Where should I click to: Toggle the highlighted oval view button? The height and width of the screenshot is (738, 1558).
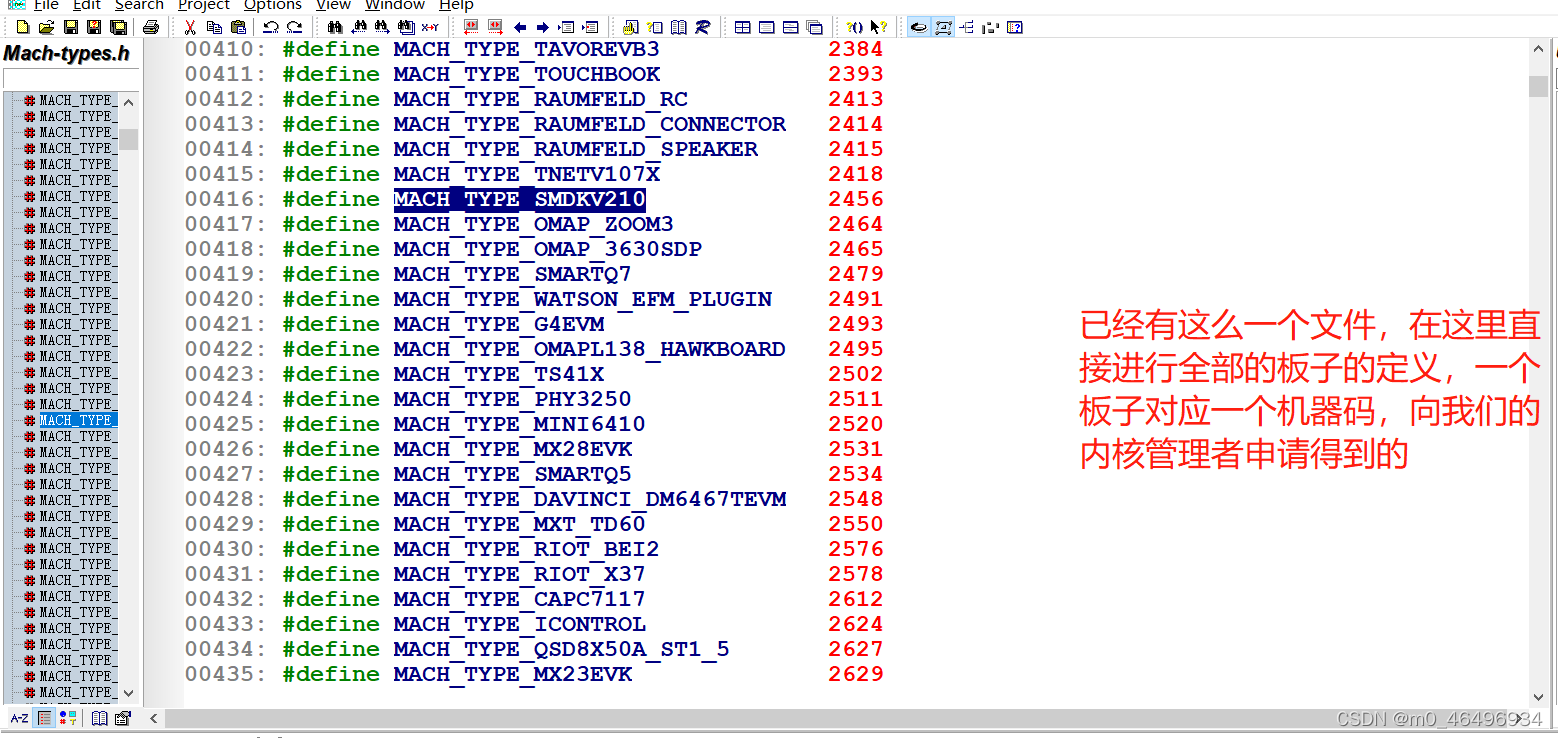918,27
